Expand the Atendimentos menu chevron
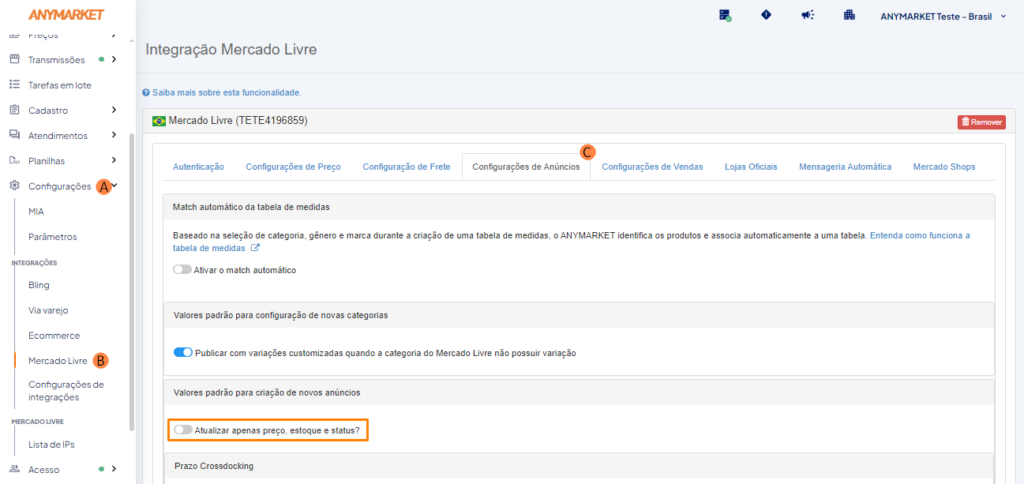This screenshot has width=1024, height=484. (x=114, y=135)
